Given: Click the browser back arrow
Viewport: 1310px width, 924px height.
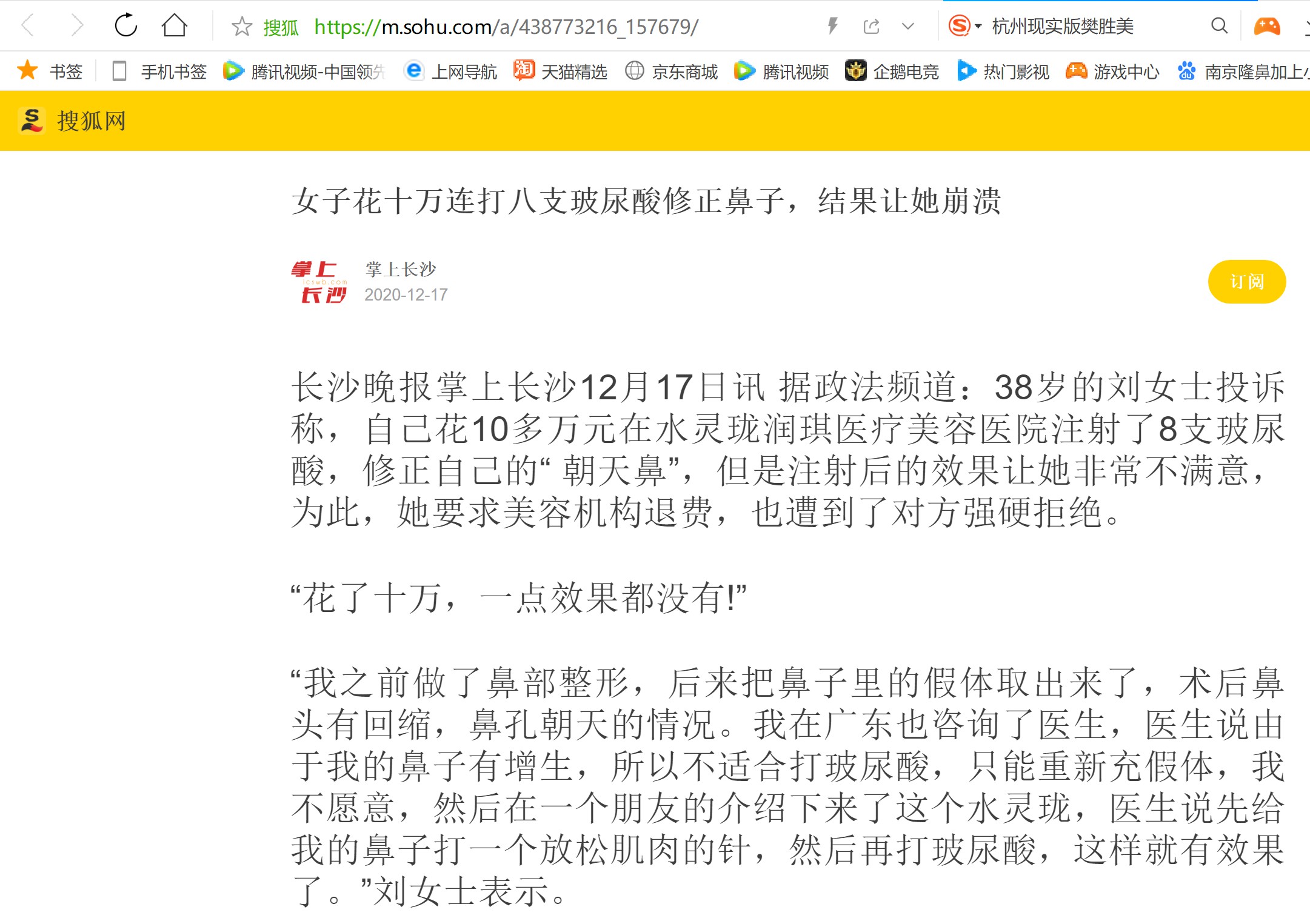Looking at the screenshot, I should (28, 26).
